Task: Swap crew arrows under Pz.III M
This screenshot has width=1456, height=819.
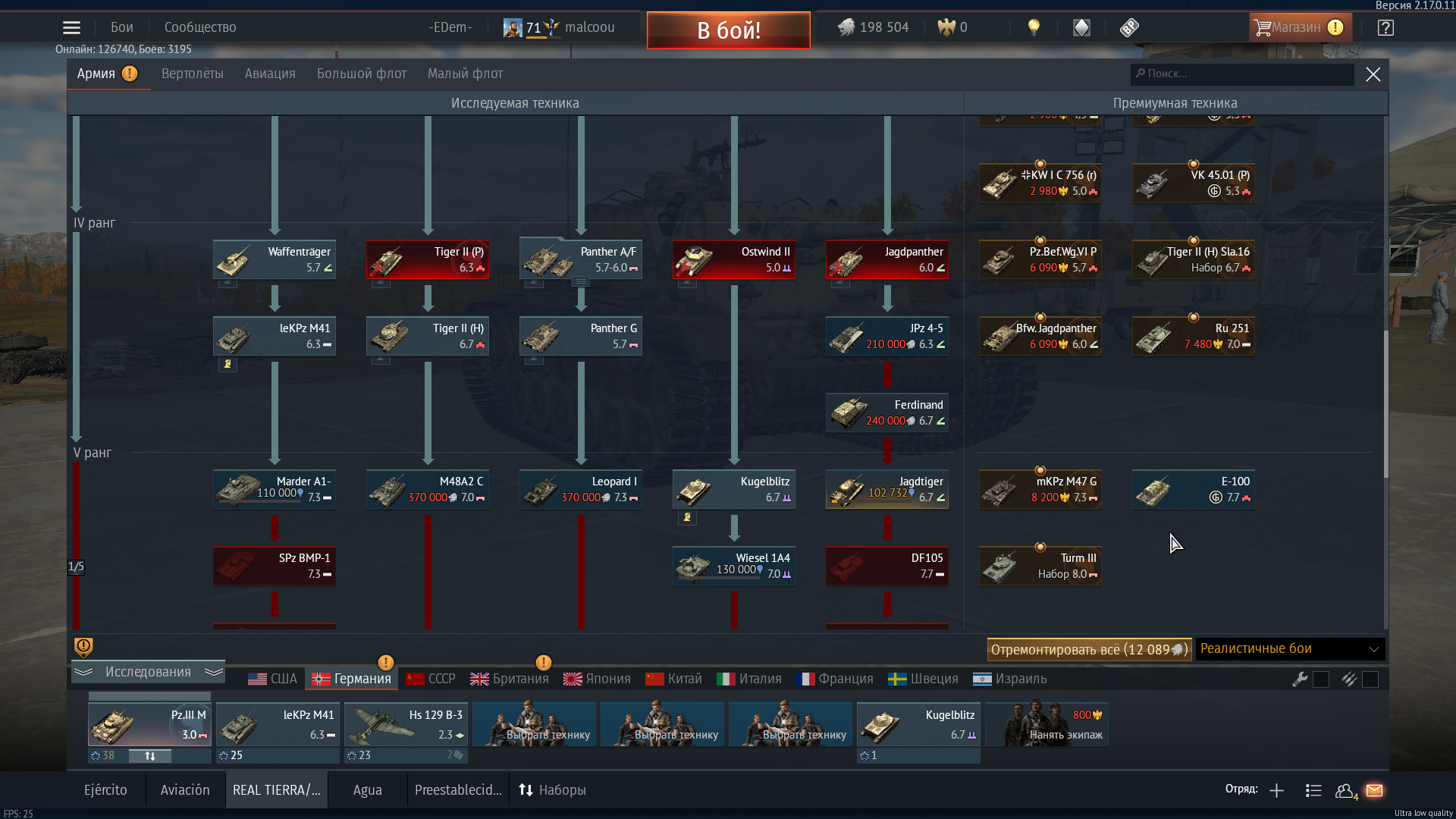Action: coord(149,756)
